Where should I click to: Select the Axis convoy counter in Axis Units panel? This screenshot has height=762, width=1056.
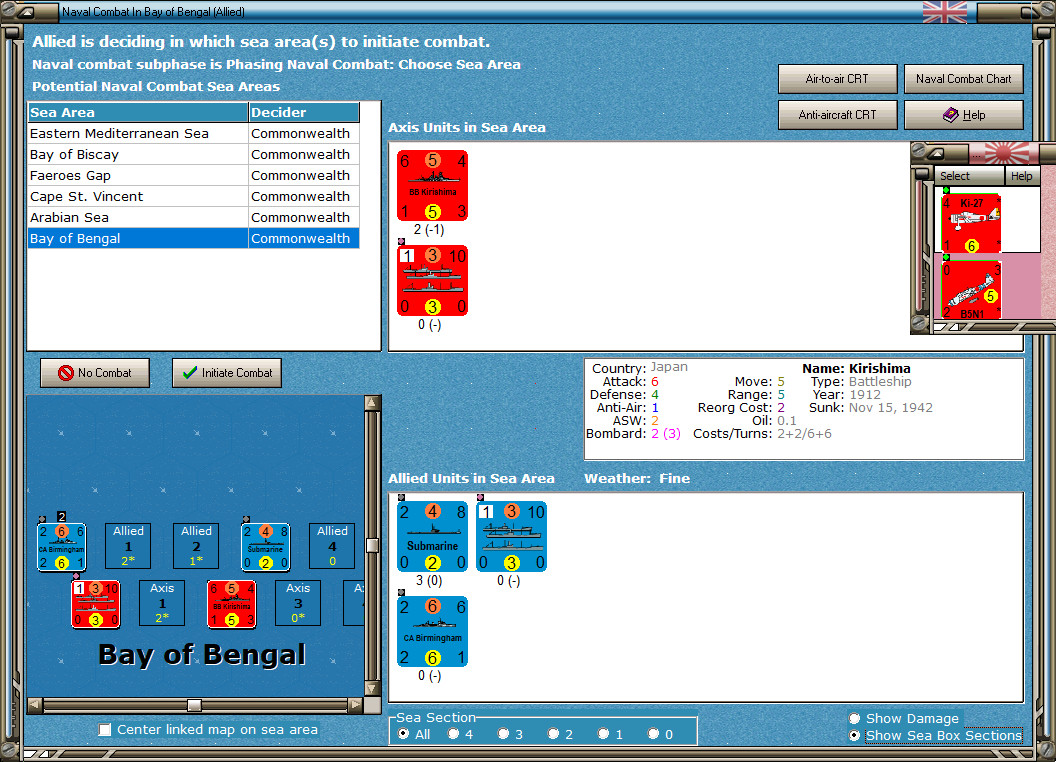pos(432,280)
